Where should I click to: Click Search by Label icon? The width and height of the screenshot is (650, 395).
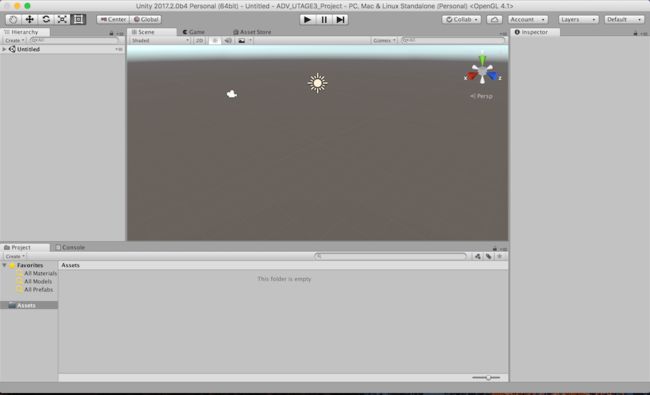488,257
